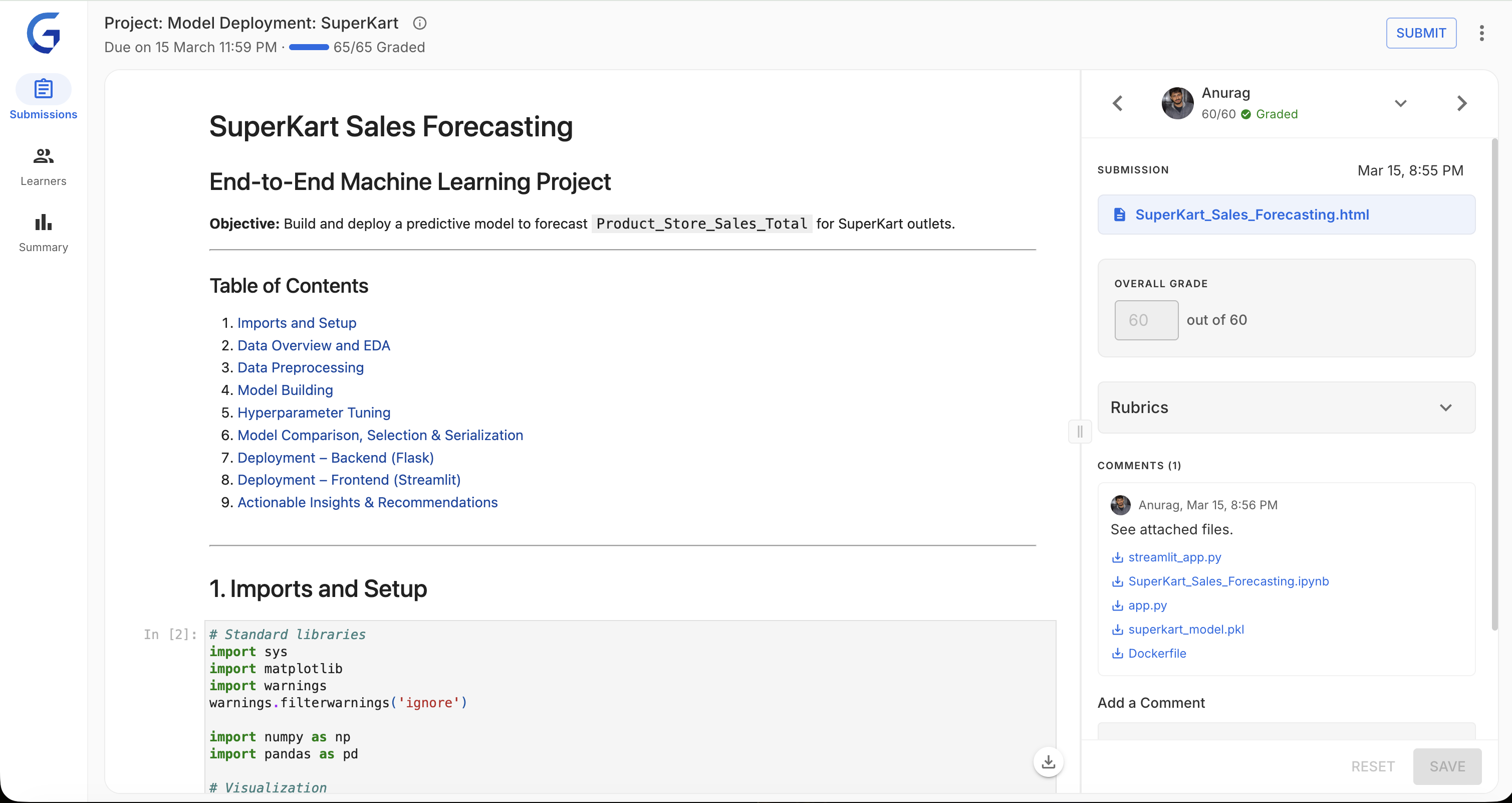Click the 'out of 60' grade label
Image resolution: width=1512 pixels, height=803 pixels.
[1216, 320]
